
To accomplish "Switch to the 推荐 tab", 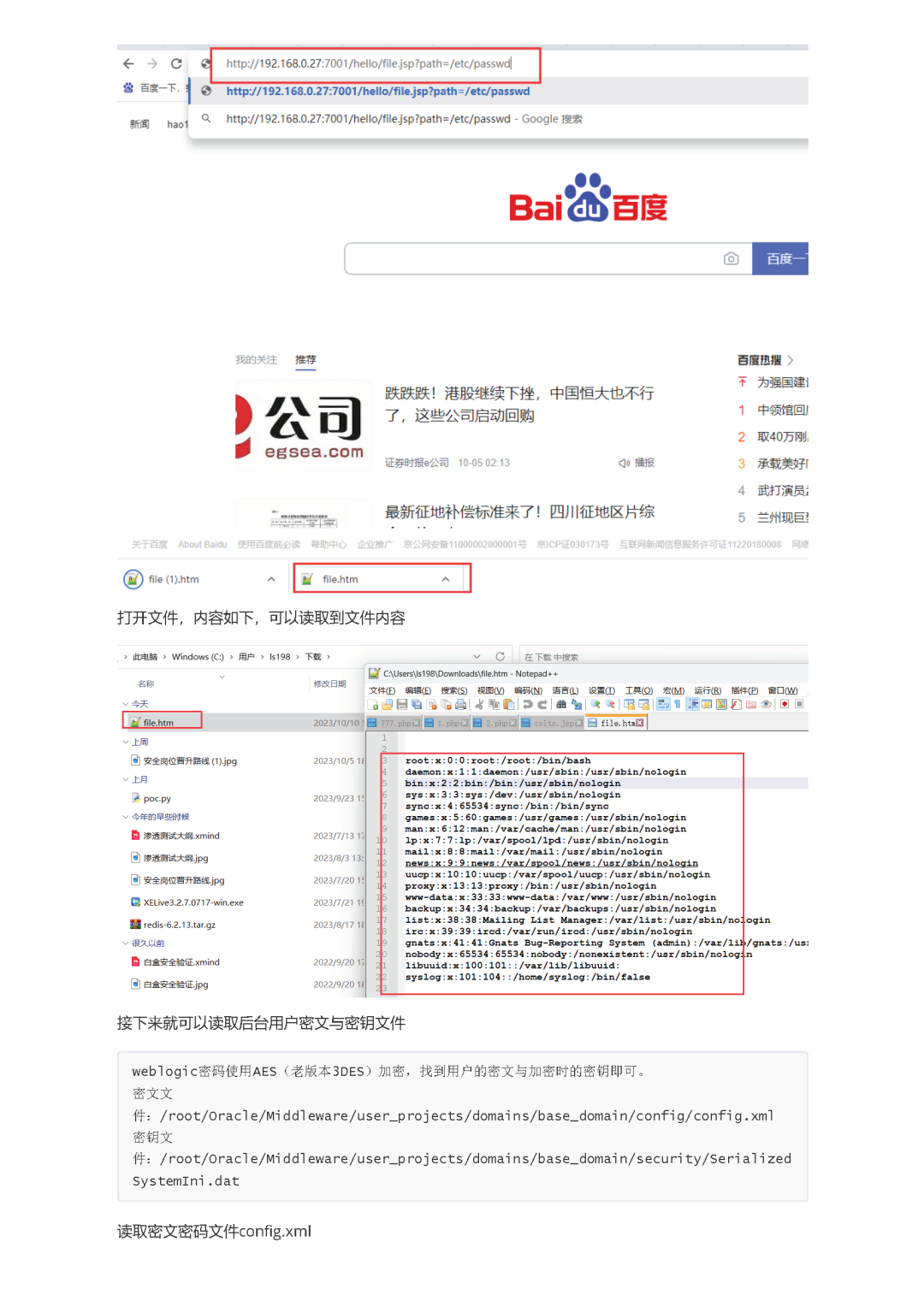I will 305,359.
